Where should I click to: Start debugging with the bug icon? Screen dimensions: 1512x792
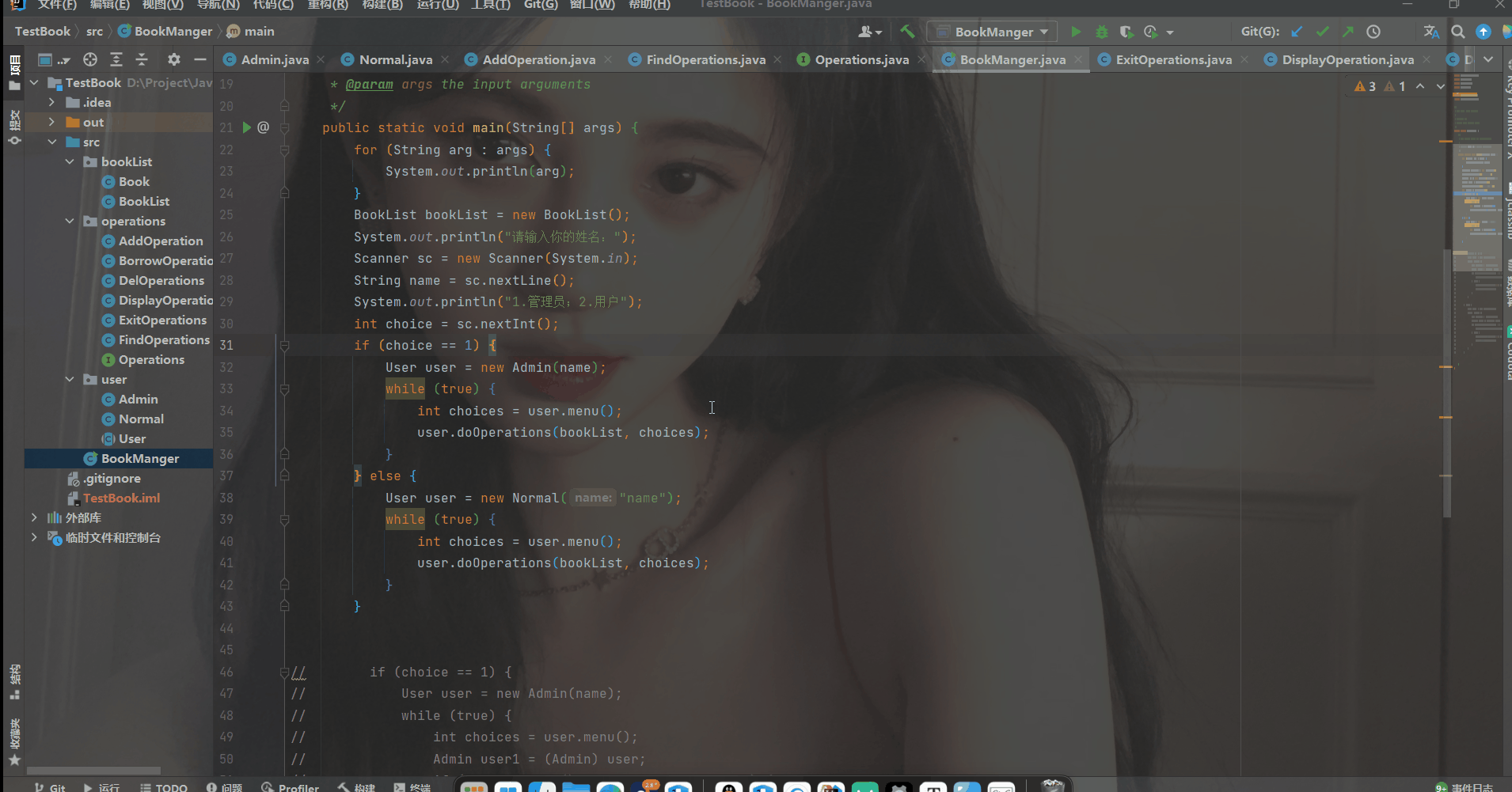[1101, 32]
